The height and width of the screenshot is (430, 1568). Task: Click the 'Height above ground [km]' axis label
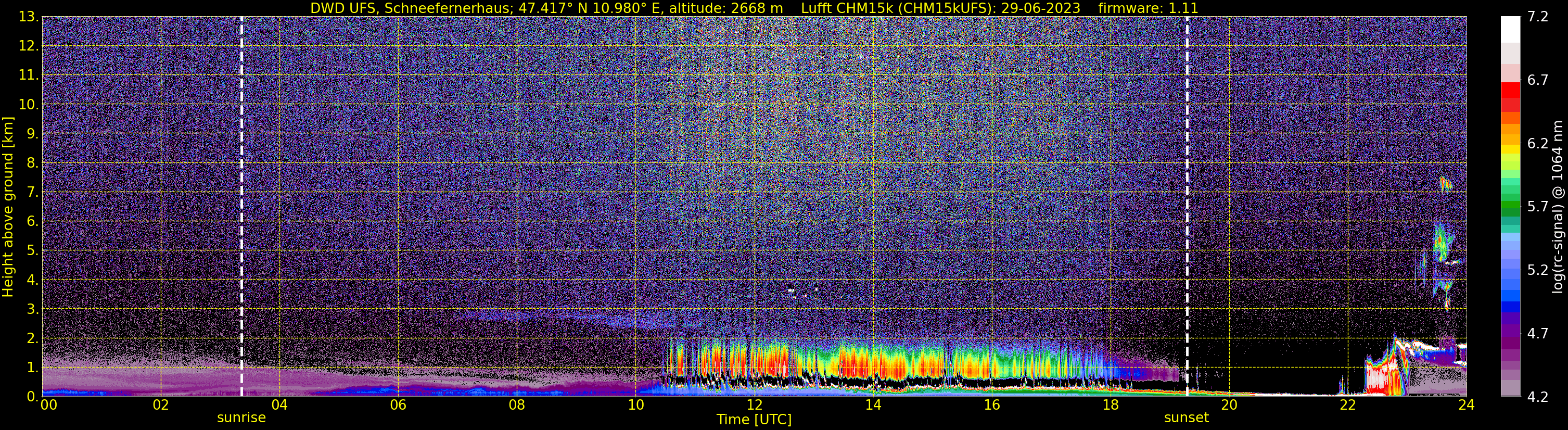click(8, 207)
